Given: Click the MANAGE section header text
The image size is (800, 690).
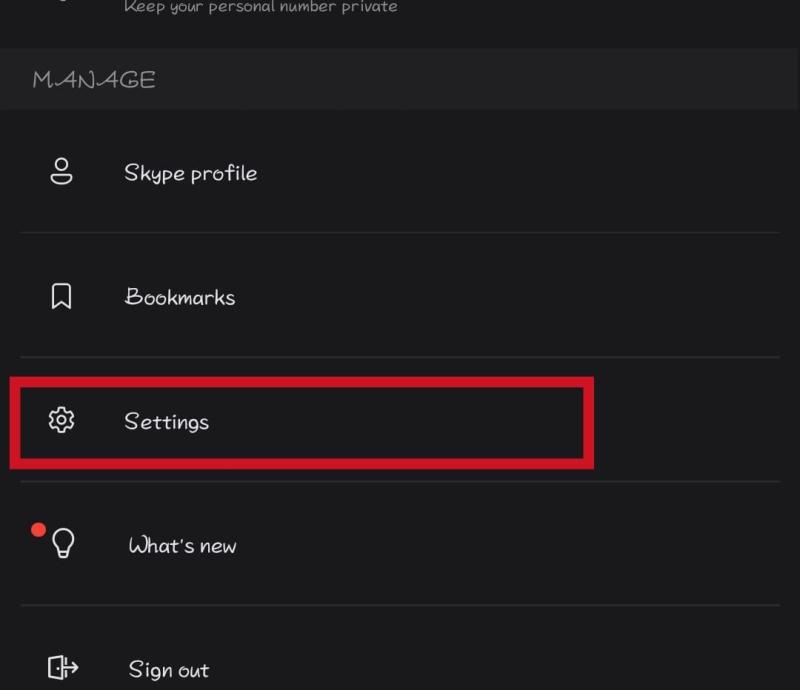Looking at the screenshot, I should pos(94,80).
